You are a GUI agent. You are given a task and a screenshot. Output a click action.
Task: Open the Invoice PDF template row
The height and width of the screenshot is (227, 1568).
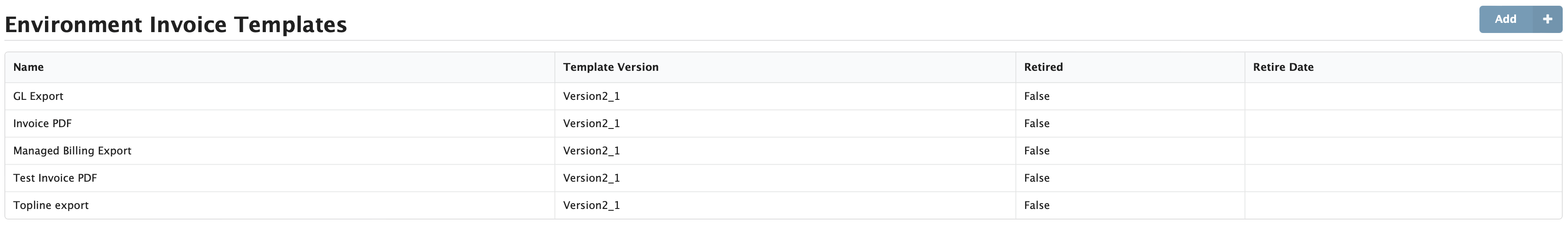click(43, 124)
